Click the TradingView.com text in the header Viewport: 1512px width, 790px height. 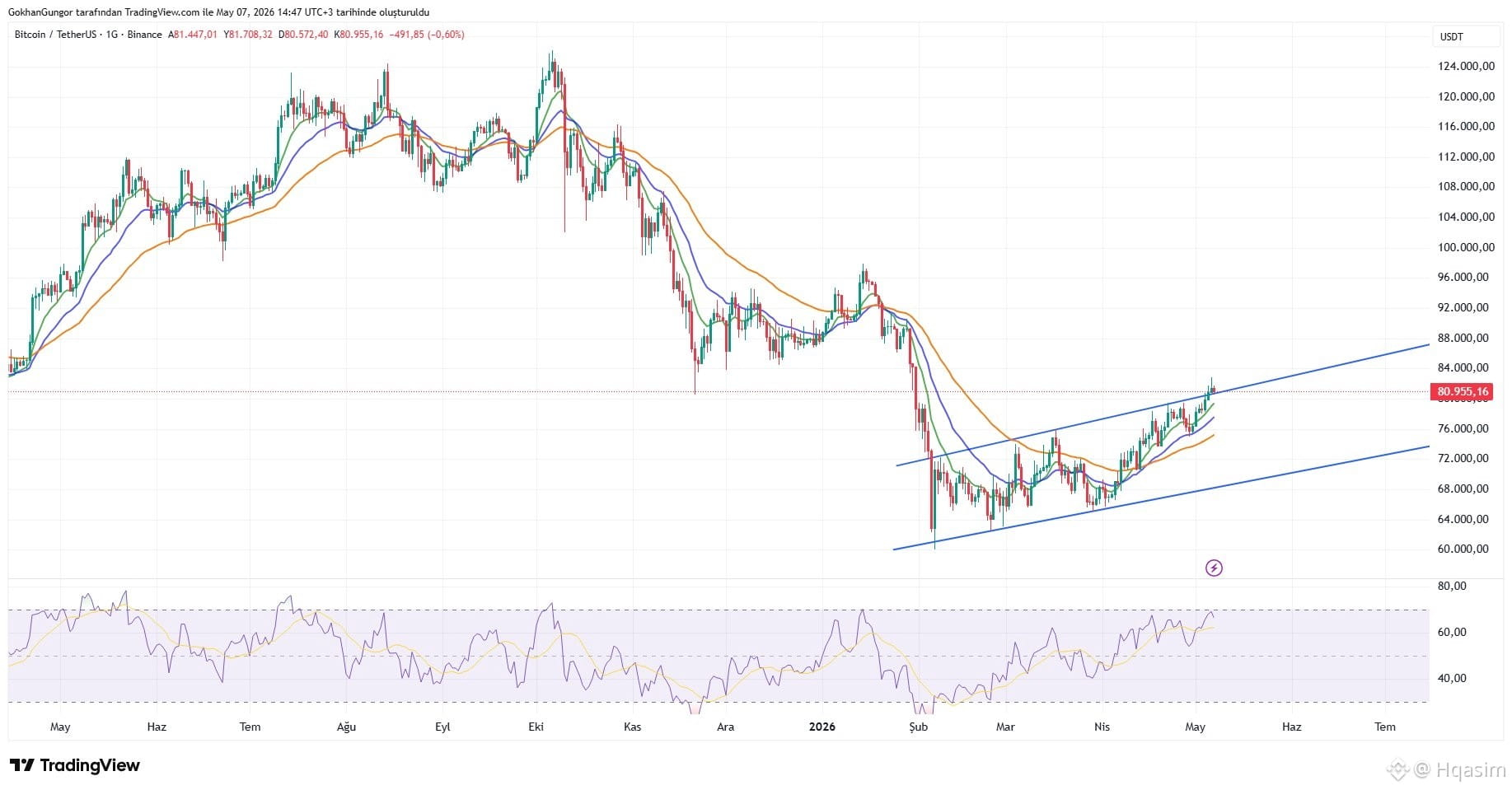(163, 12)
